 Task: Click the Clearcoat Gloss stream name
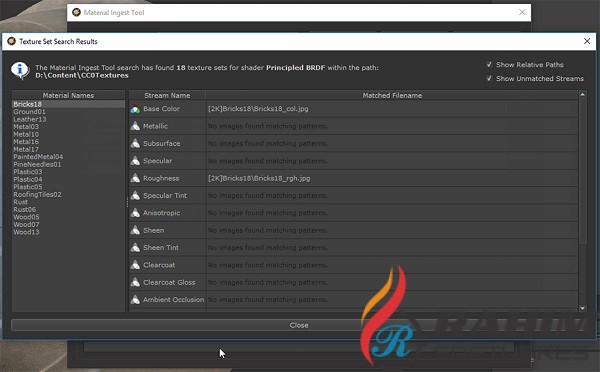[169, 282]
